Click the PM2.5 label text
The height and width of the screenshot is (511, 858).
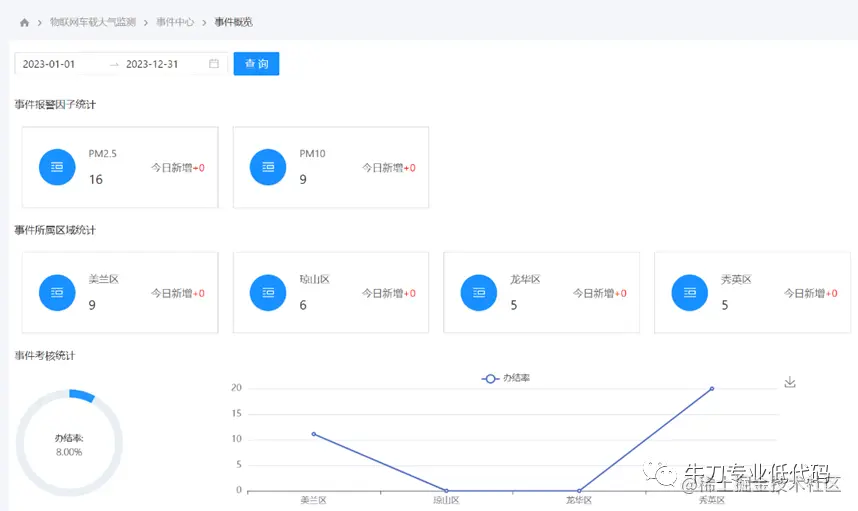(x=102, y=154)
